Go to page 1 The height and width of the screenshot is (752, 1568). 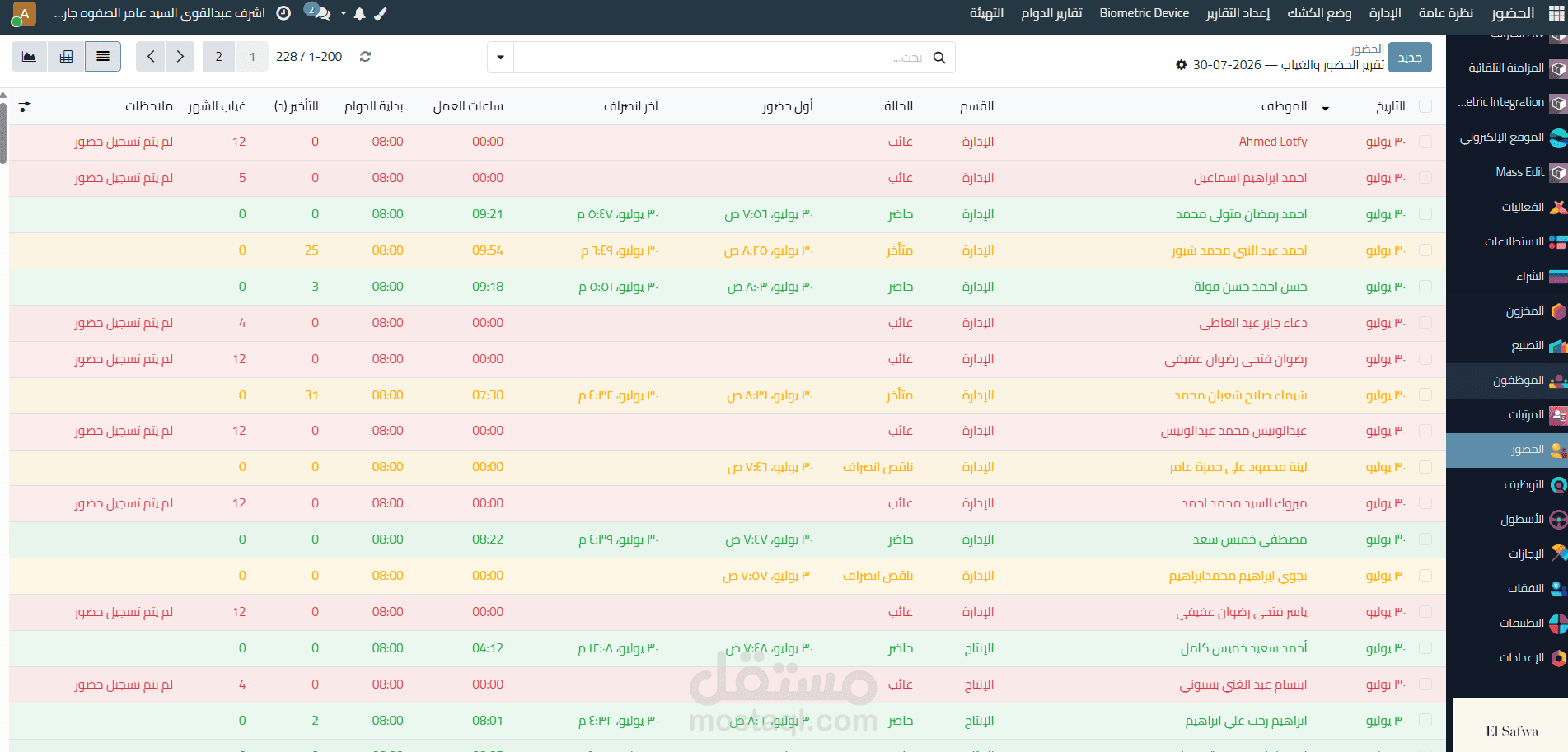click(x=252, y=57)
